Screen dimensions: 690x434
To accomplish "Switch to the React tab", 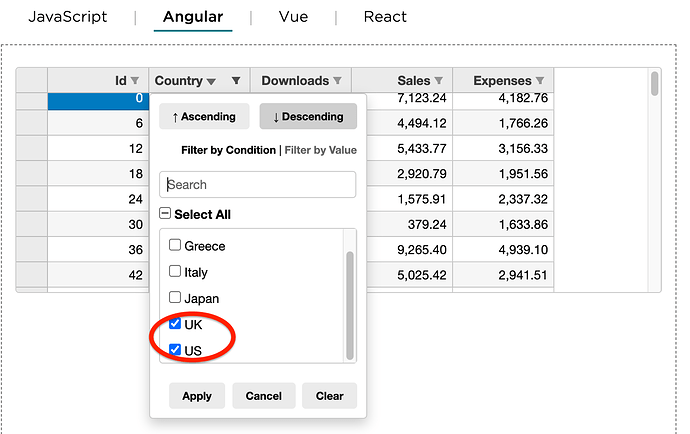I will click(385, 17).
